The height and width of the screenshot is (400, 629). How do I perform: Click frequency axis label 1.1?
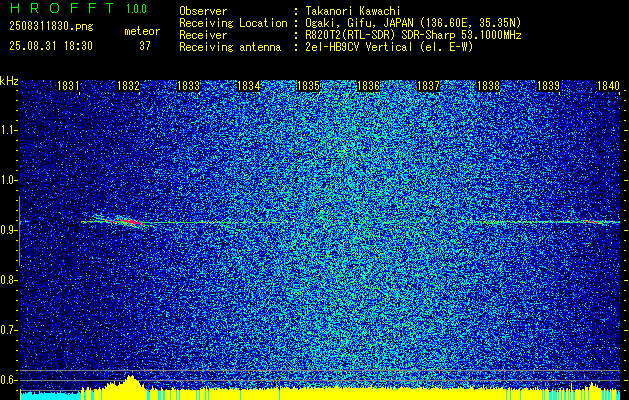8,131
